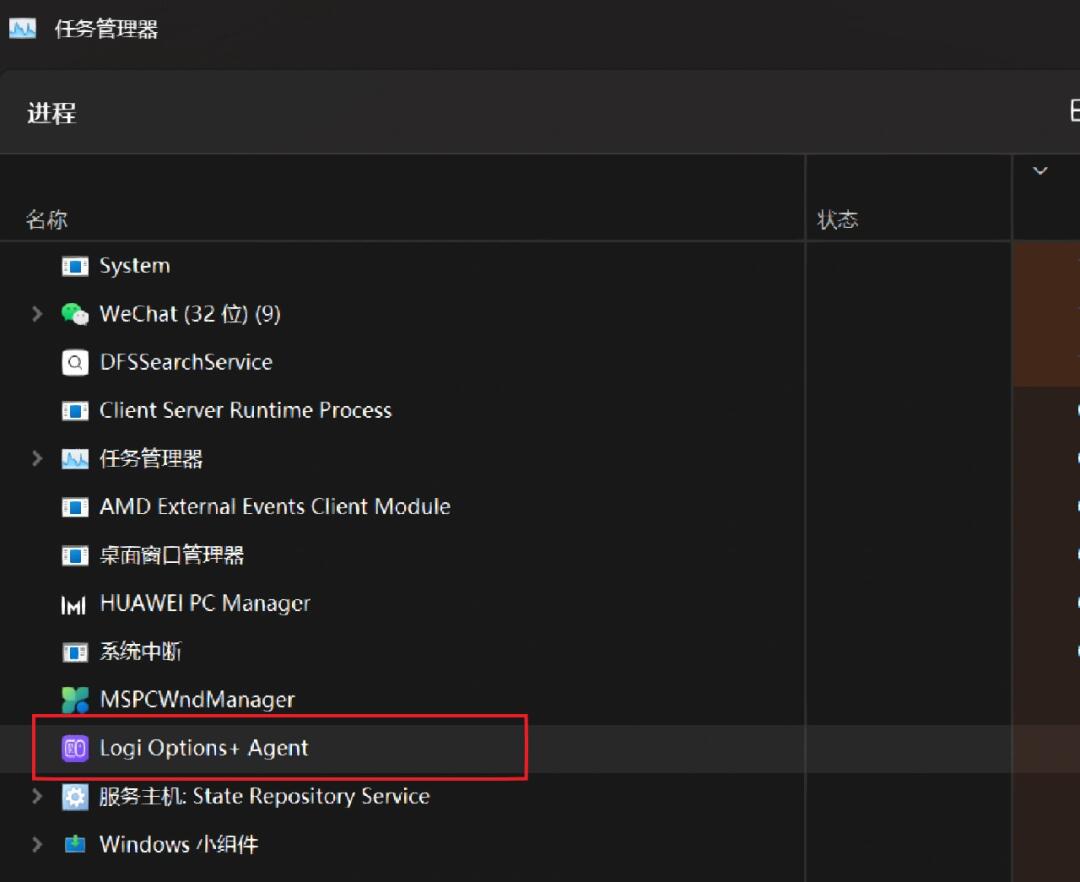Select the Client Server Runtime Process name
The width and height of the screenshot is (1080, 882).
point(246,410)
